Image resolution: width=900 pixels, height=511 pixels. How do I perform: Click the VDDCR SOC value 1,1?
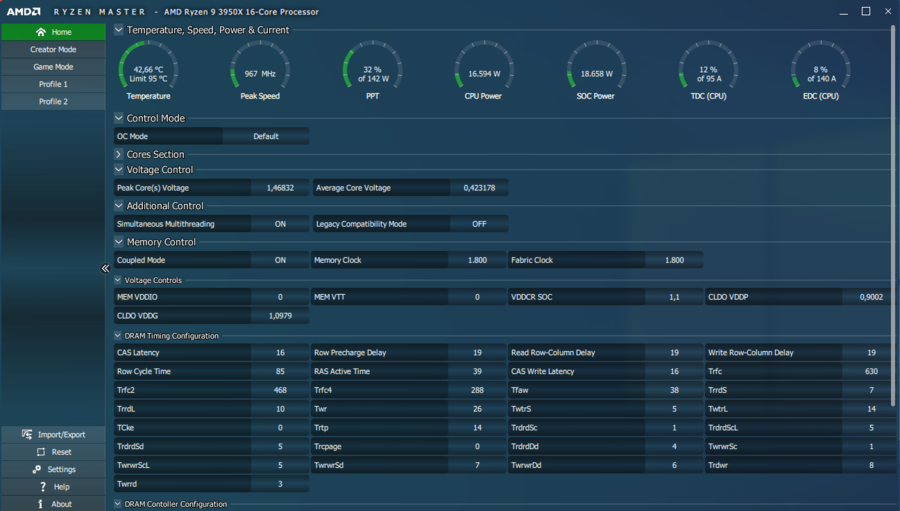coord(674,297)
